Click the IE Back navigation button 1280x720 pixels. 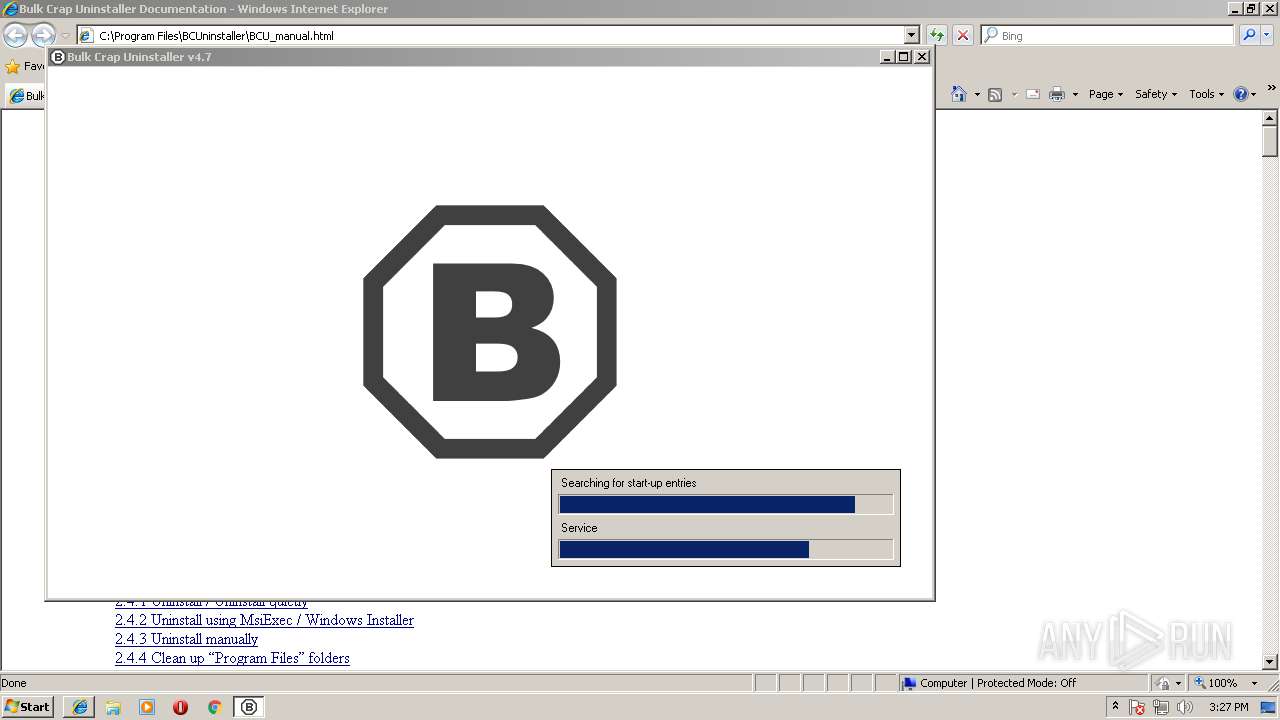15,35
